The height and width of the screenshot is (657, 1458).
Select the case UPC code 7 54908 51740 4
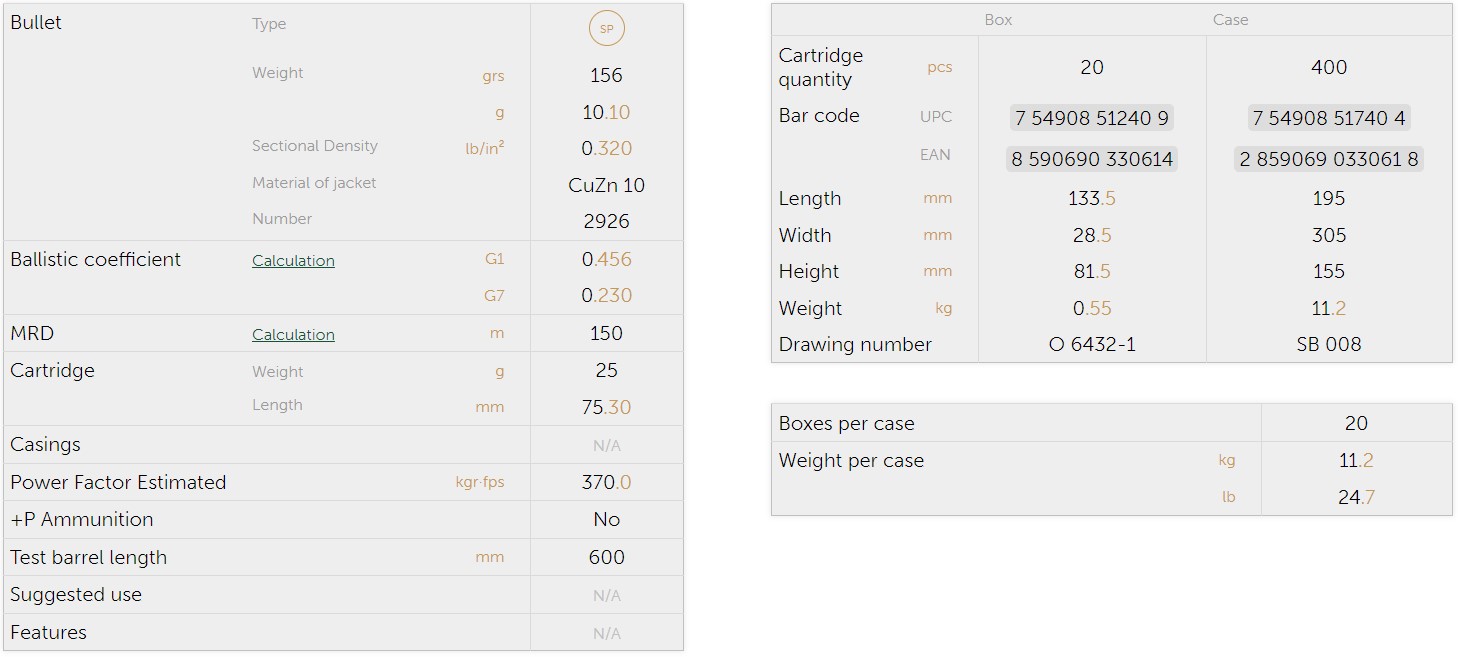(1328, 118)
